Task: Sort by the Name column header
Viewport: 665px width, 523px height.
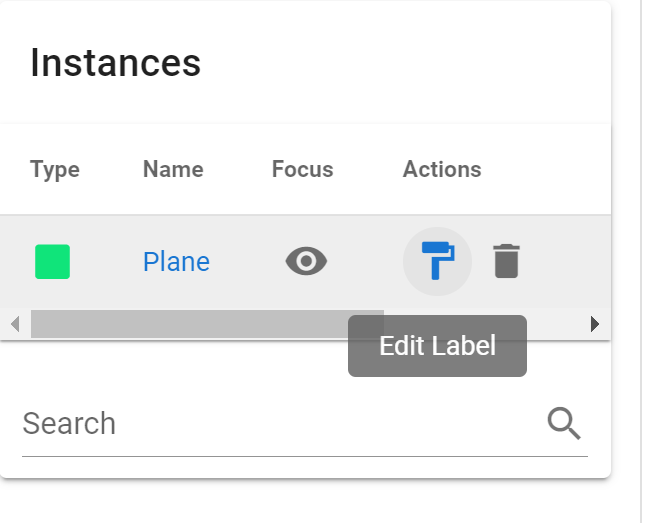Action: point(173,170)
